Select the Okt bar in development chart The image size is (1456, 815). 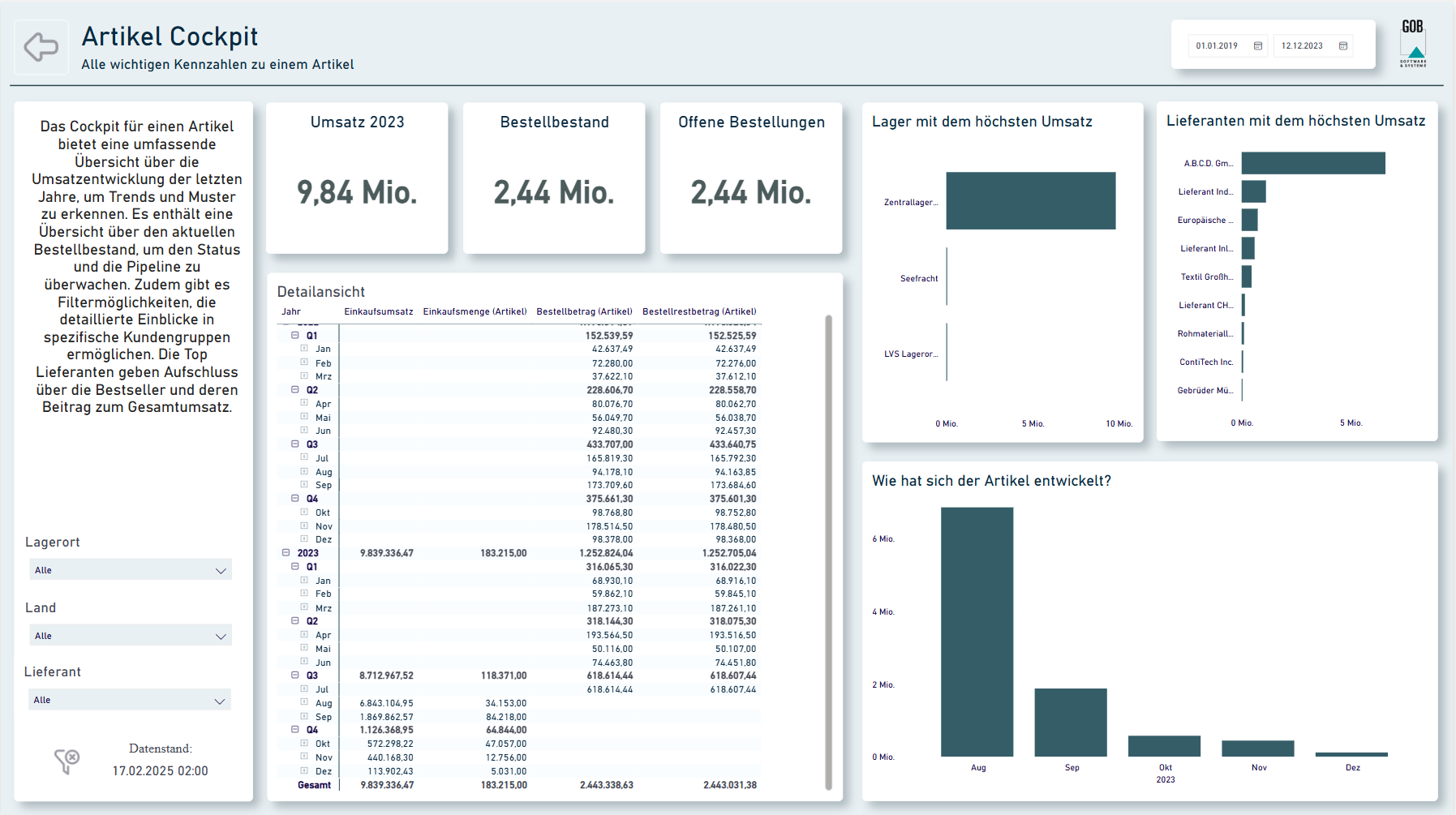coord(1165,746)
